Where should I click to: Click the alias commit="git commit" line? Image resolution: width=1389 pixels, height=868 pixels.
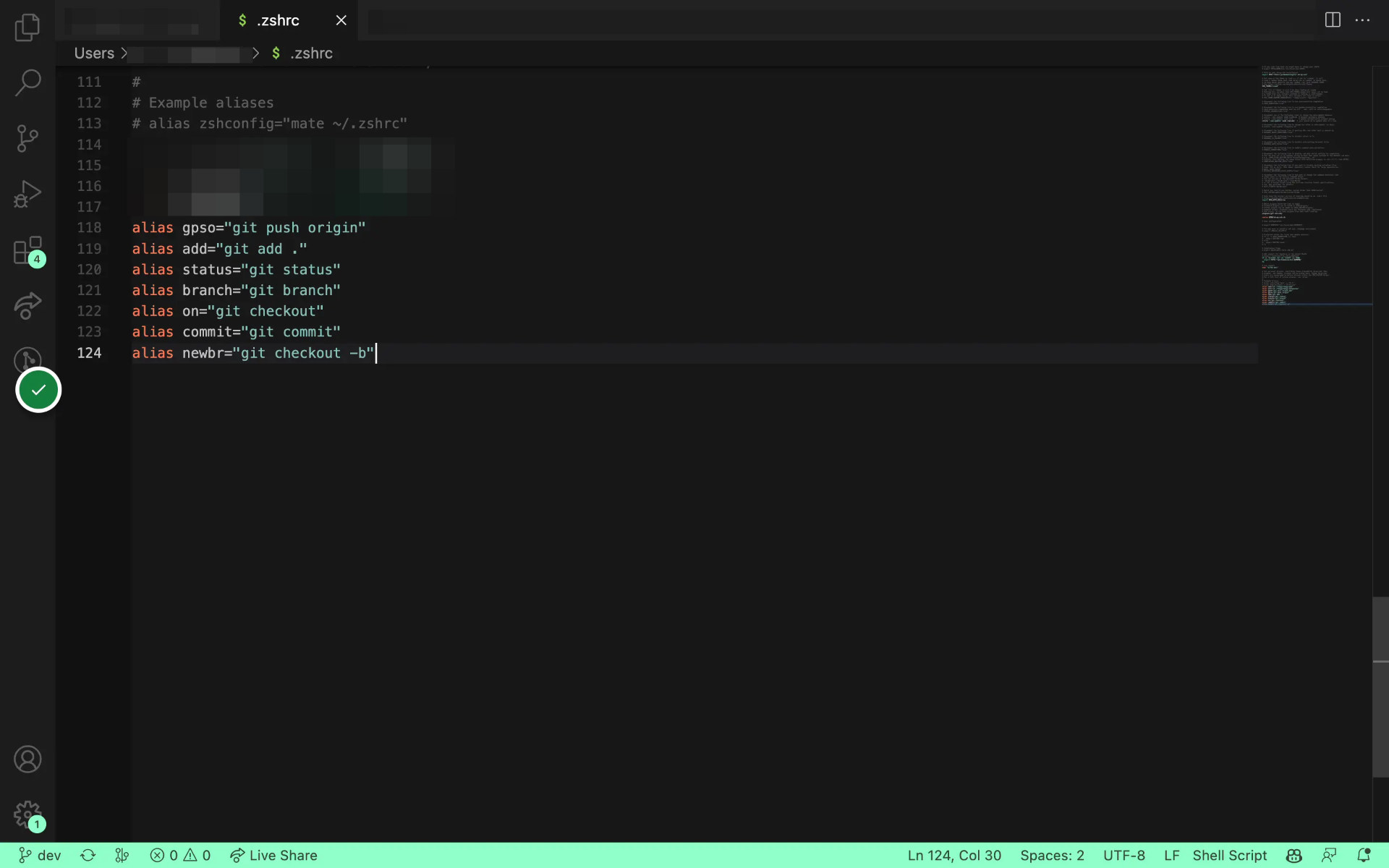coord(236,332)
